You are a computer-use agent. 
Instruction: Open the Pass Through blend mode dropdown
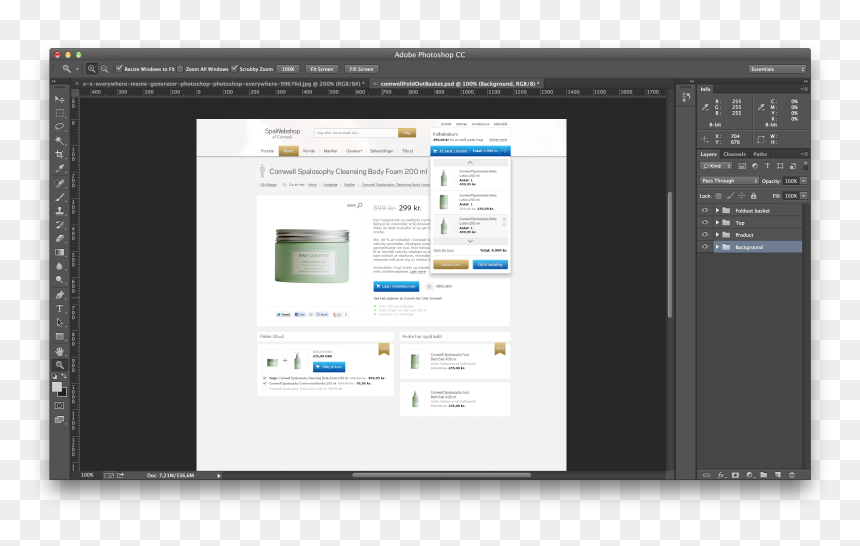pos(729,181)
